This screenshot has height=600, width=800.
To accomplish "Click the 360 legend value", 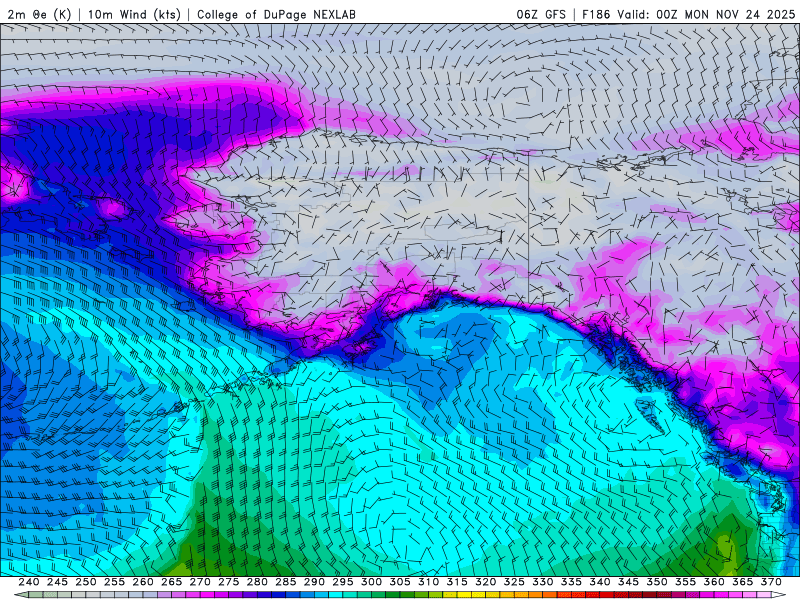I will point(714,582).
